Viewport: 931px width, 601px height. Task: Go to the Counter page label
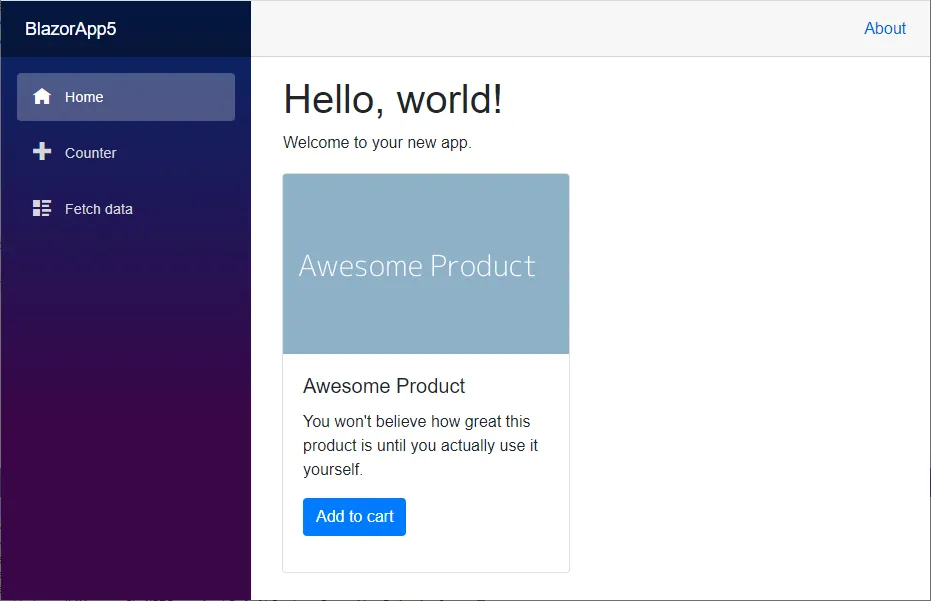click(90, 153)
